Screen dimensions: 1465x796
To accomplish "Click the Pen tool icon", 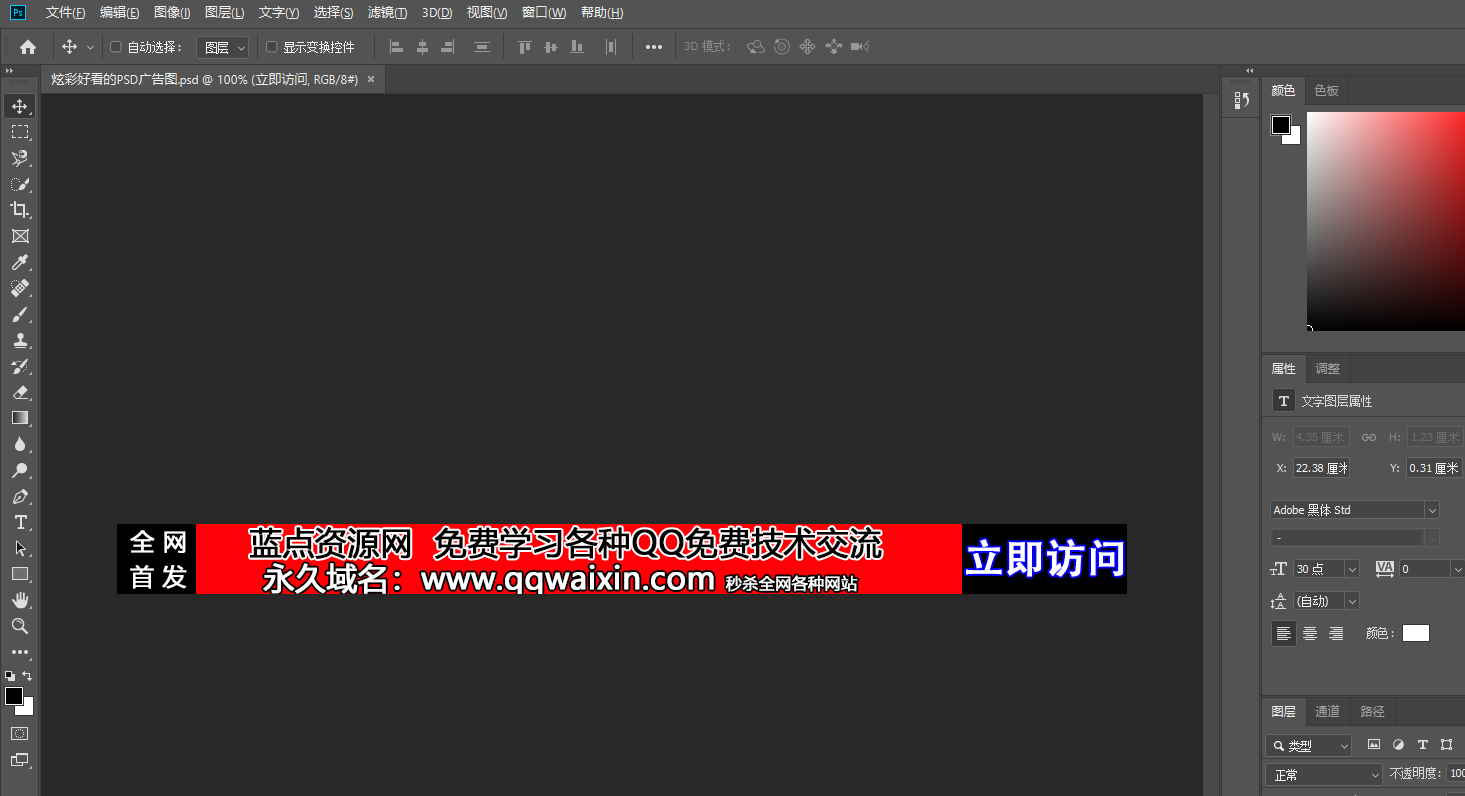I will tap(20, 497).
